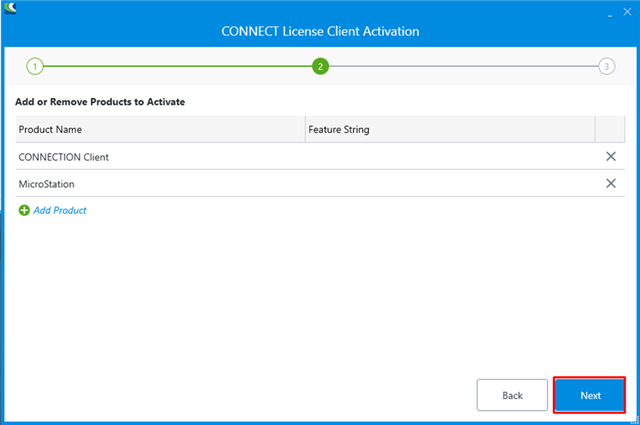Select the step 2 progress indicator
The height and width of the screenshot is (425, 640).
coord(320,67)
